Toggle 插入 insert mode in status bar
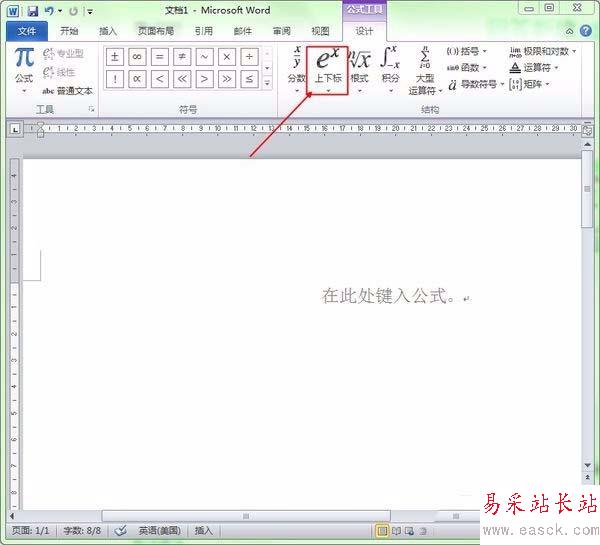 (x=203, y=530)
